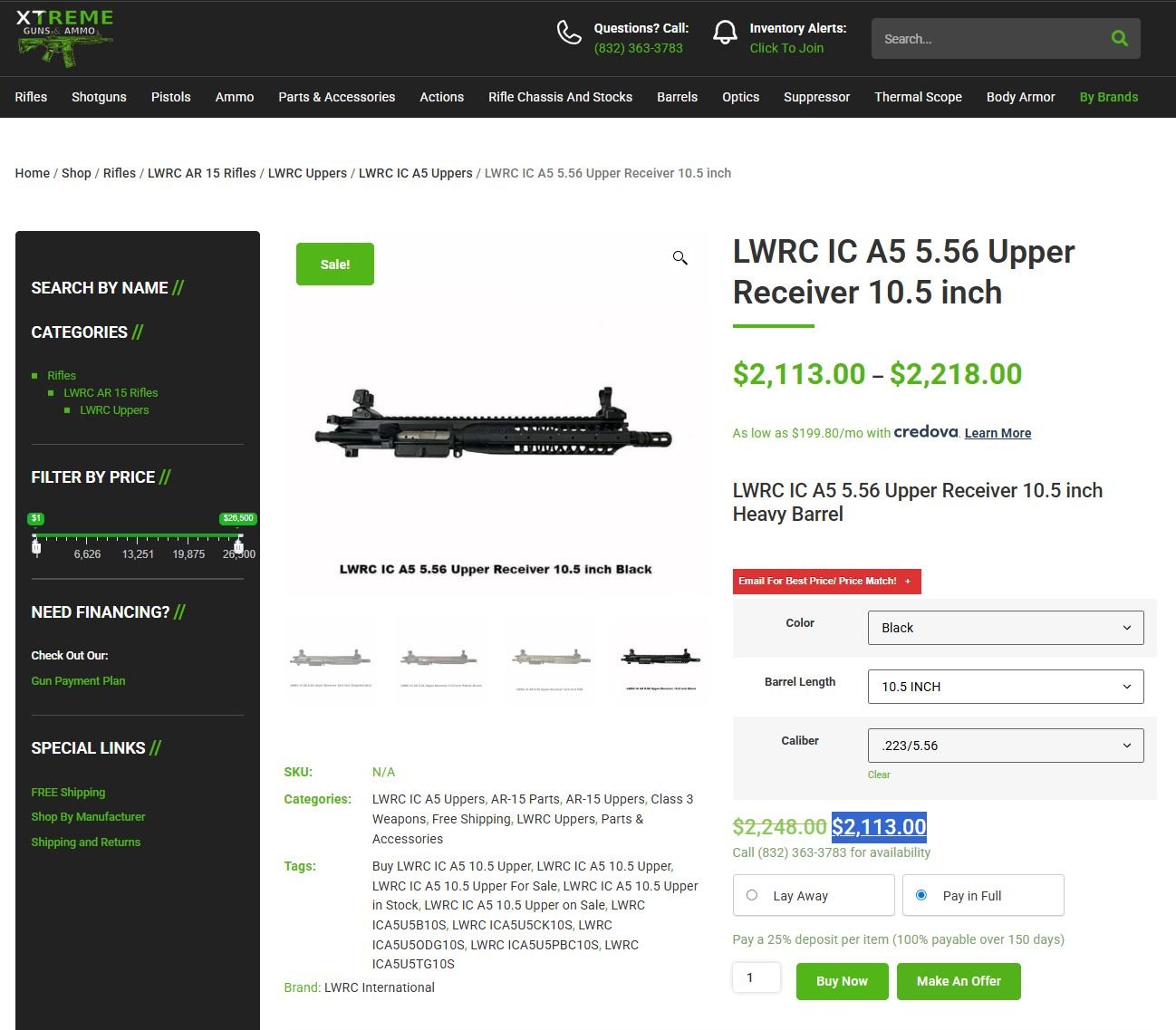Image resolution: width=1176 pixels, height=1030 pixels.
Task: Zoom product image with magnifier icon
Action: (680, 258)
